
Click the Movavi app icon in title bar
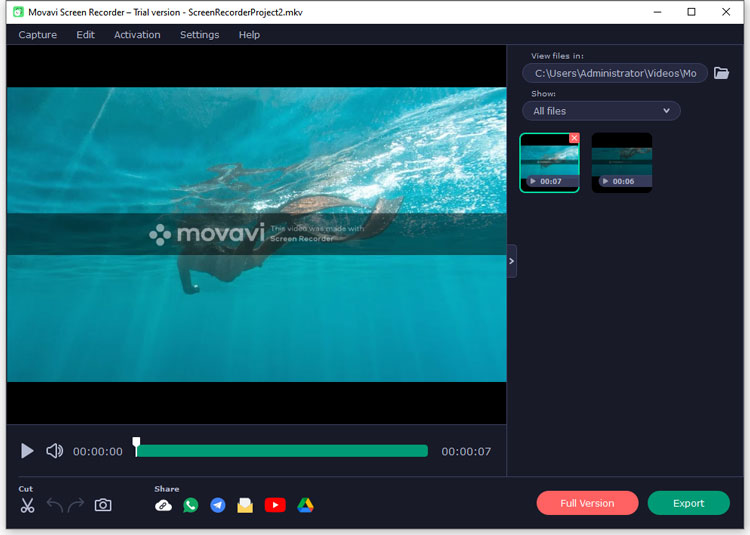pos(18,12)
